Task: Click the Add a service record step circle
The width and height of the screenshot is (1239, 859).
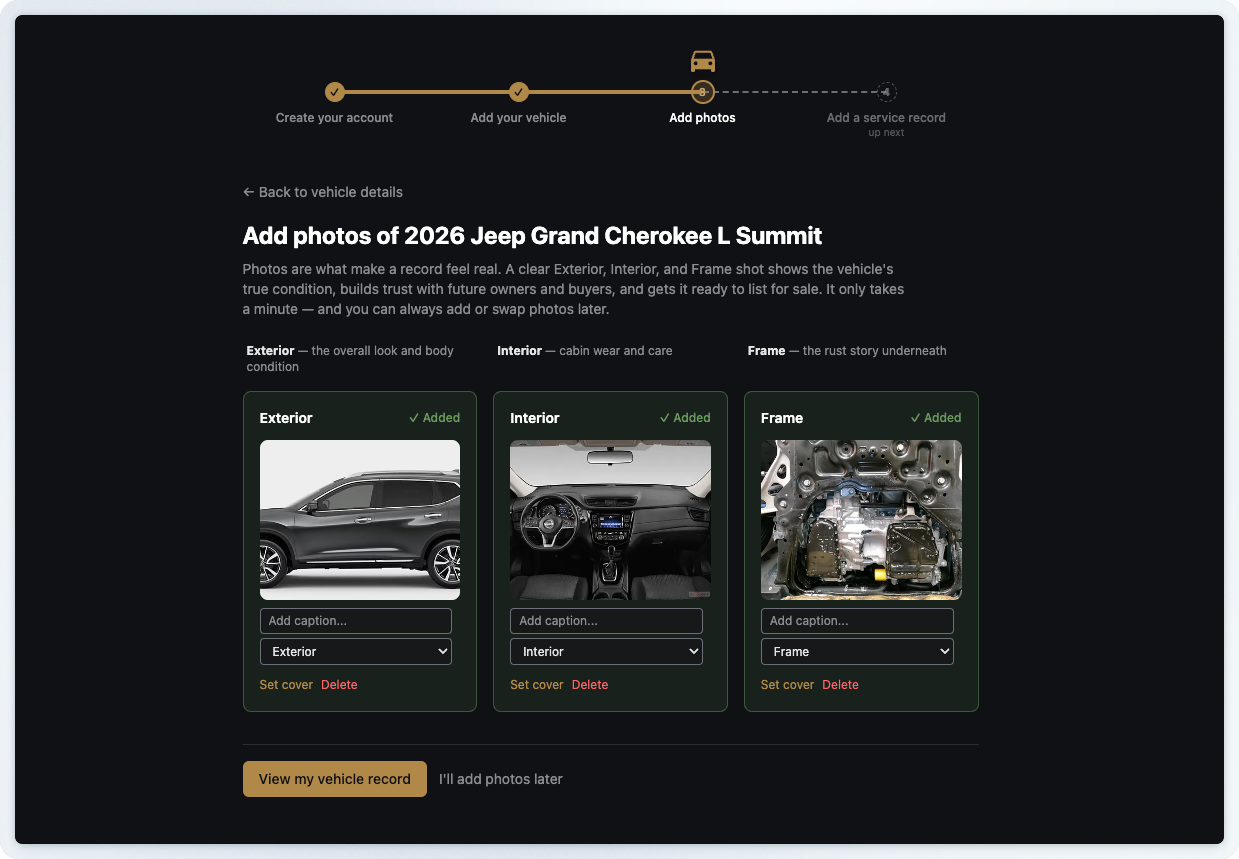Action: click(886, 92)
